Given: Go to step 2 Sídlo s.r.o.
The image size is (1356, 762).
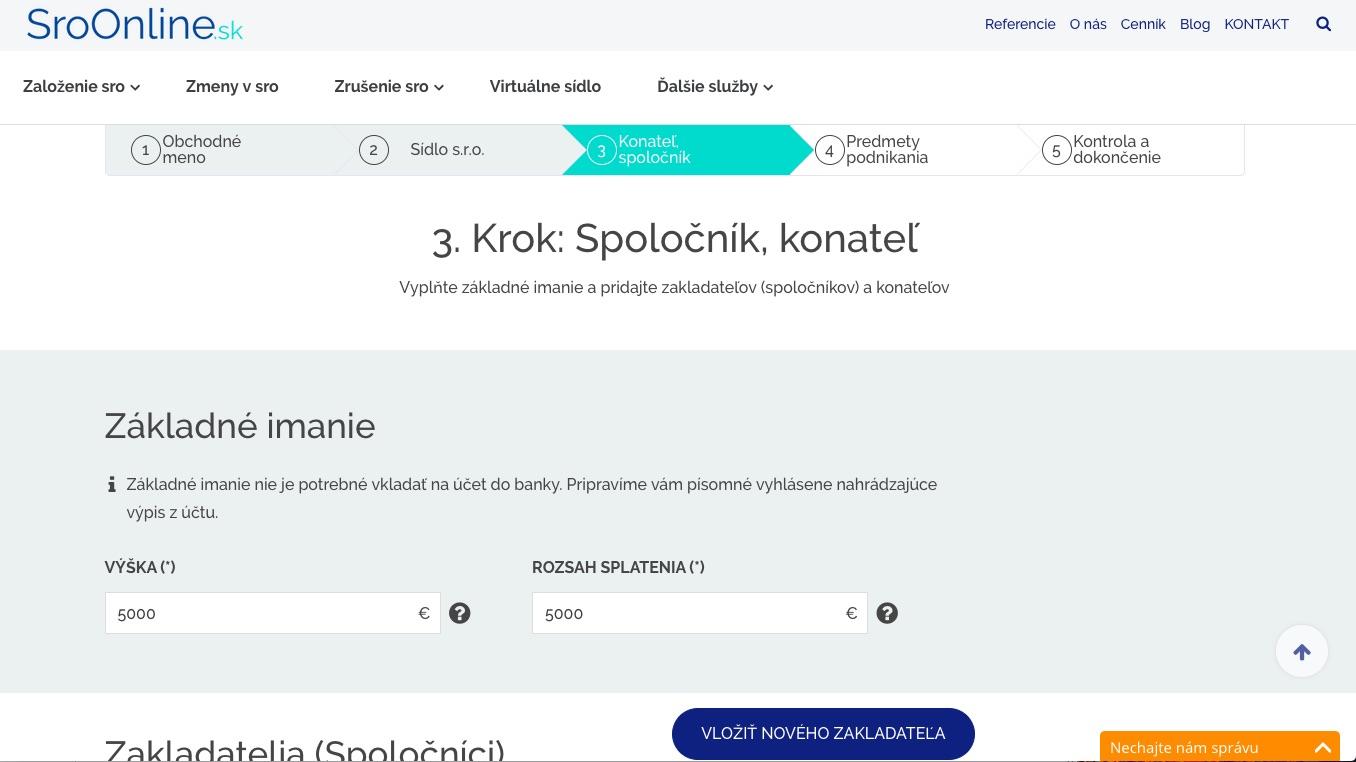Looking at the screenshot, I should pyautogui.click(x=446, y=150).
